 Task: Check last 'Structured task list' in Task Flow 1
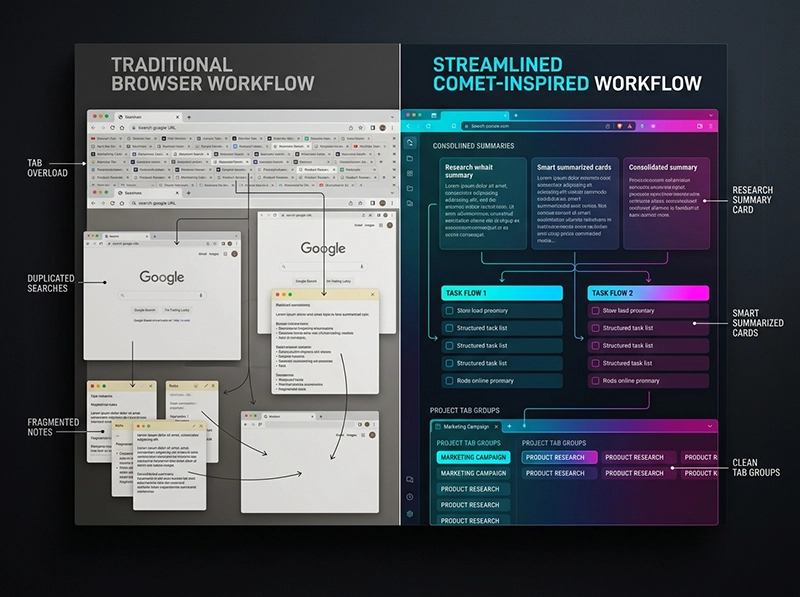449,363
